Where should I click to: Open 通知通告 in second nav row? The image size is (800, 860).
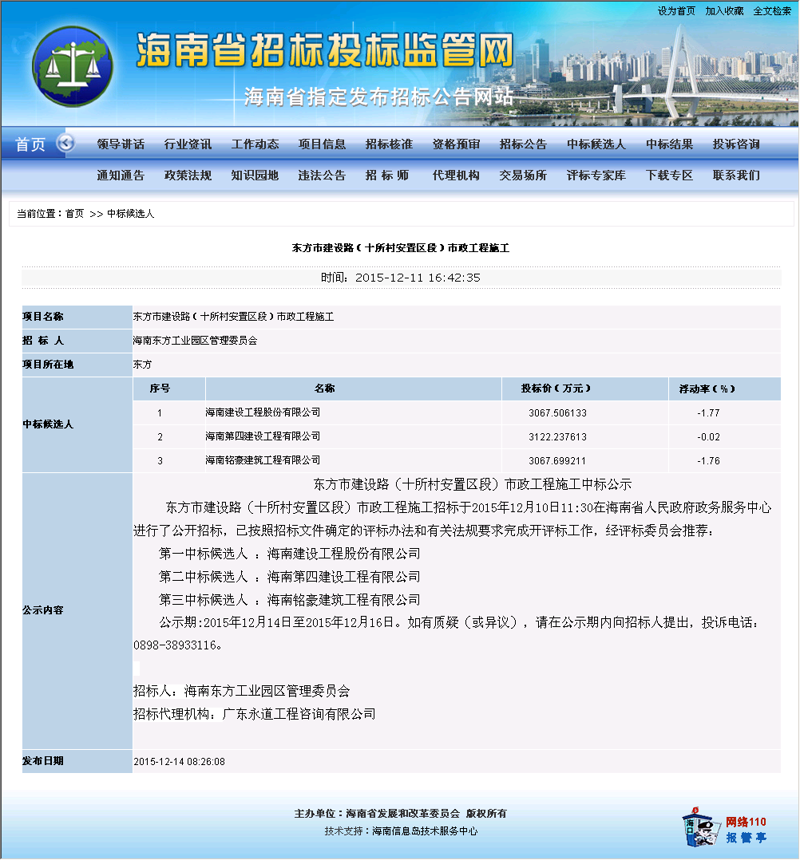pyautogui.click(x=121, y=176)
